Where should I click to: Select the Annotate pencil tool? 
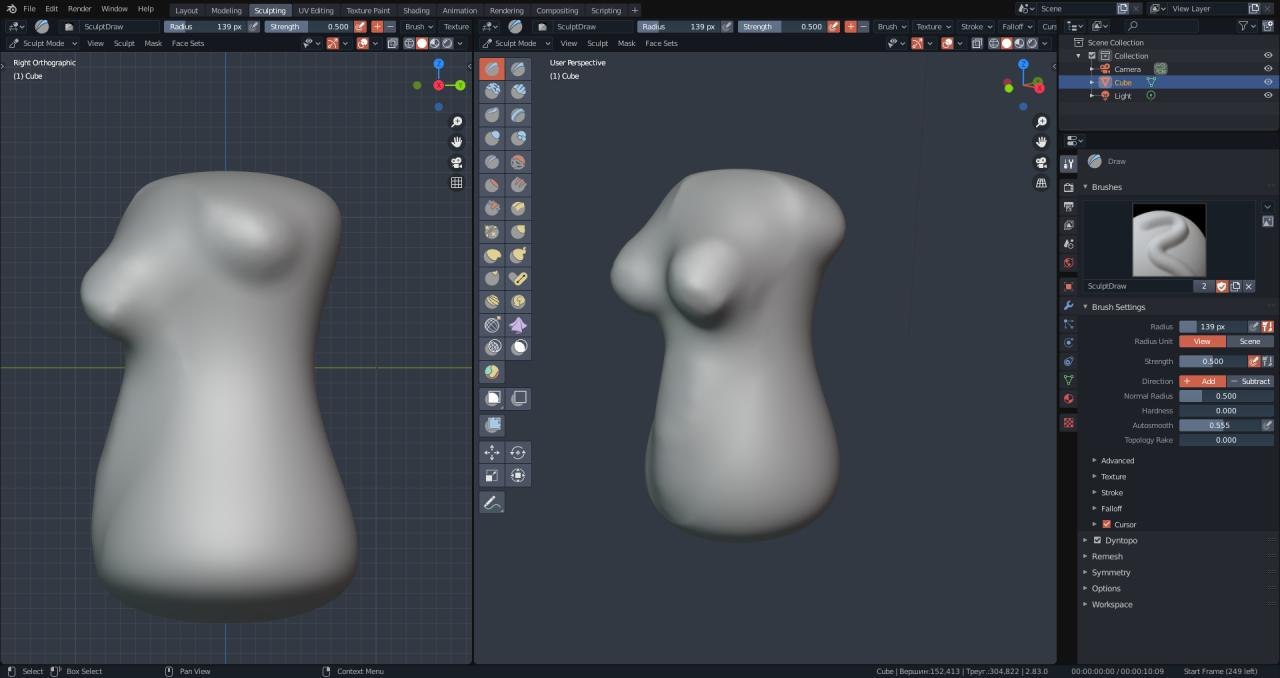[492, 502]
